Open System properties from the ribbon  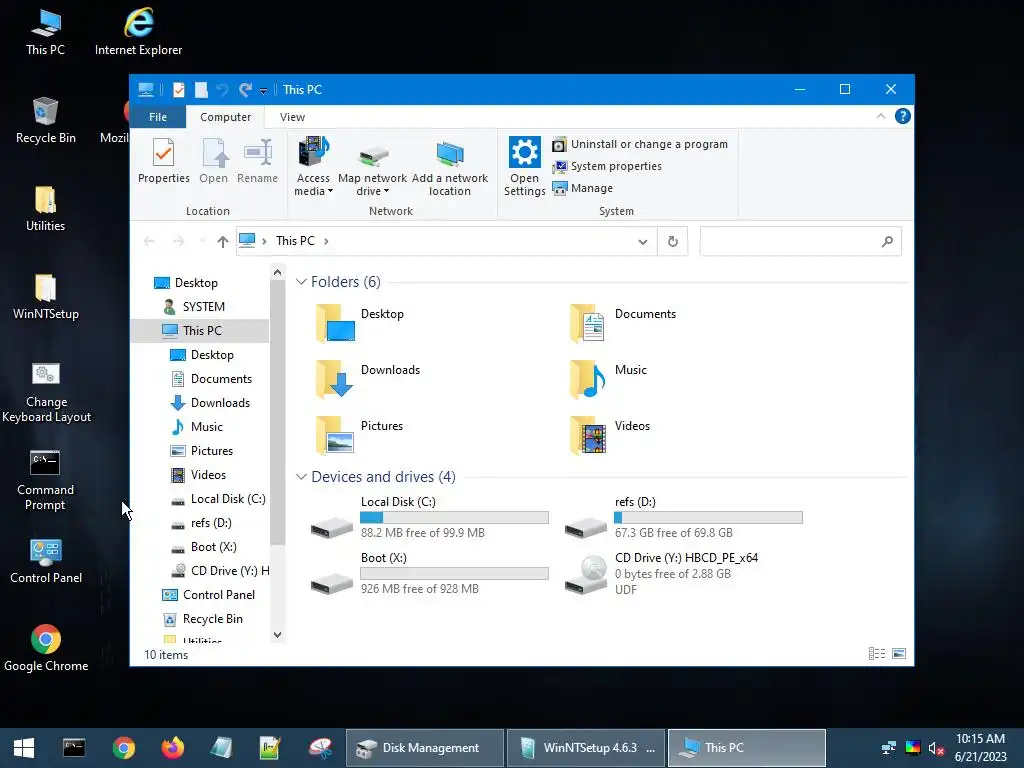pos(607,167)
